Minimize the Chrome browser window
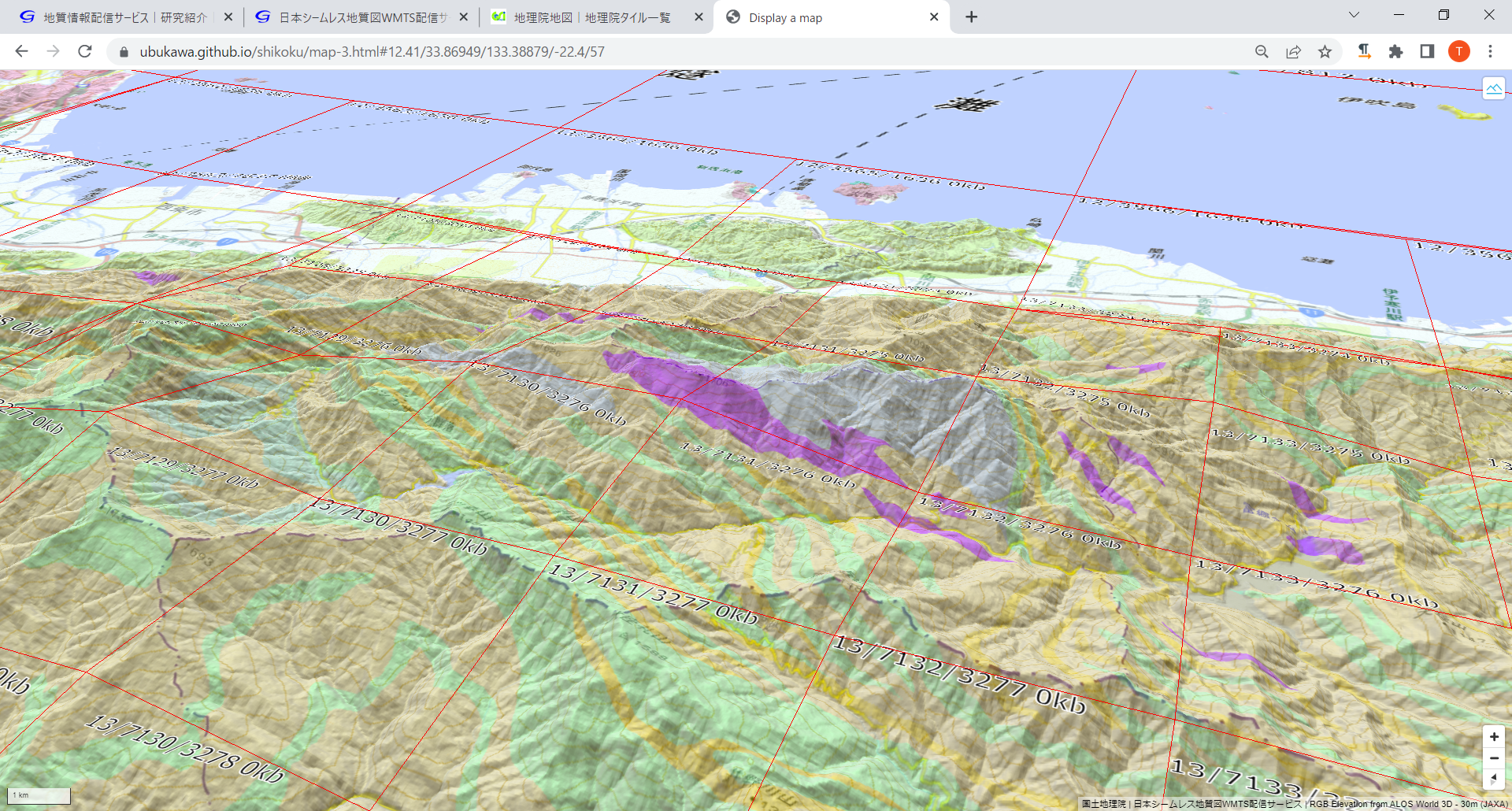1512x811 pixels. tap(1399, 15)
